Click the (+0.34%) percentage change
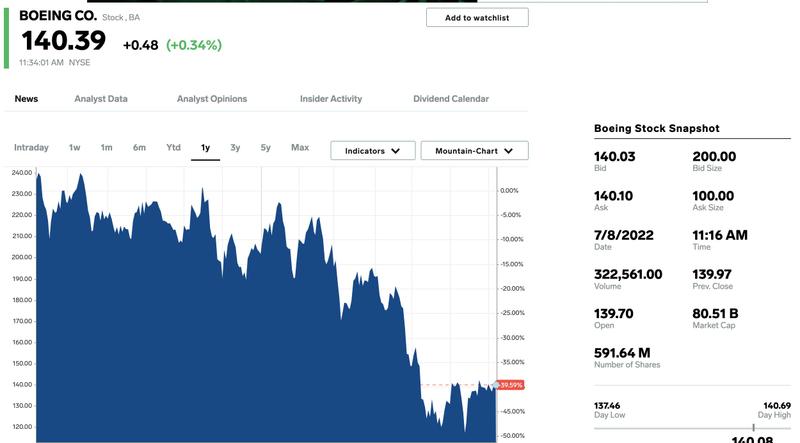 point(194,45)
